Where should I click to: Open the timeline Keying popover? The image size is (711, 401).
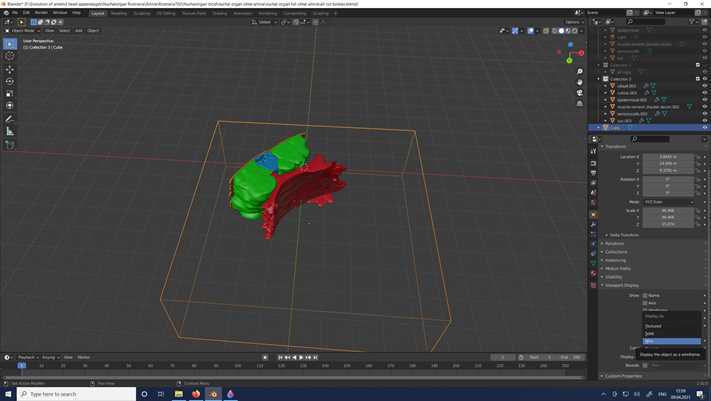click(x=49, y=357)
